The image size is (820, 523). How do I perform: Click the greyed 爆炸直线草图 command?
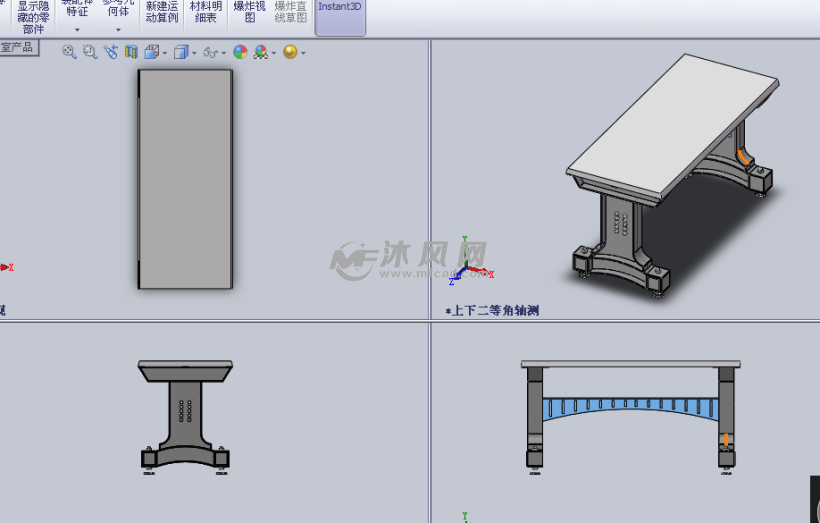291,13
